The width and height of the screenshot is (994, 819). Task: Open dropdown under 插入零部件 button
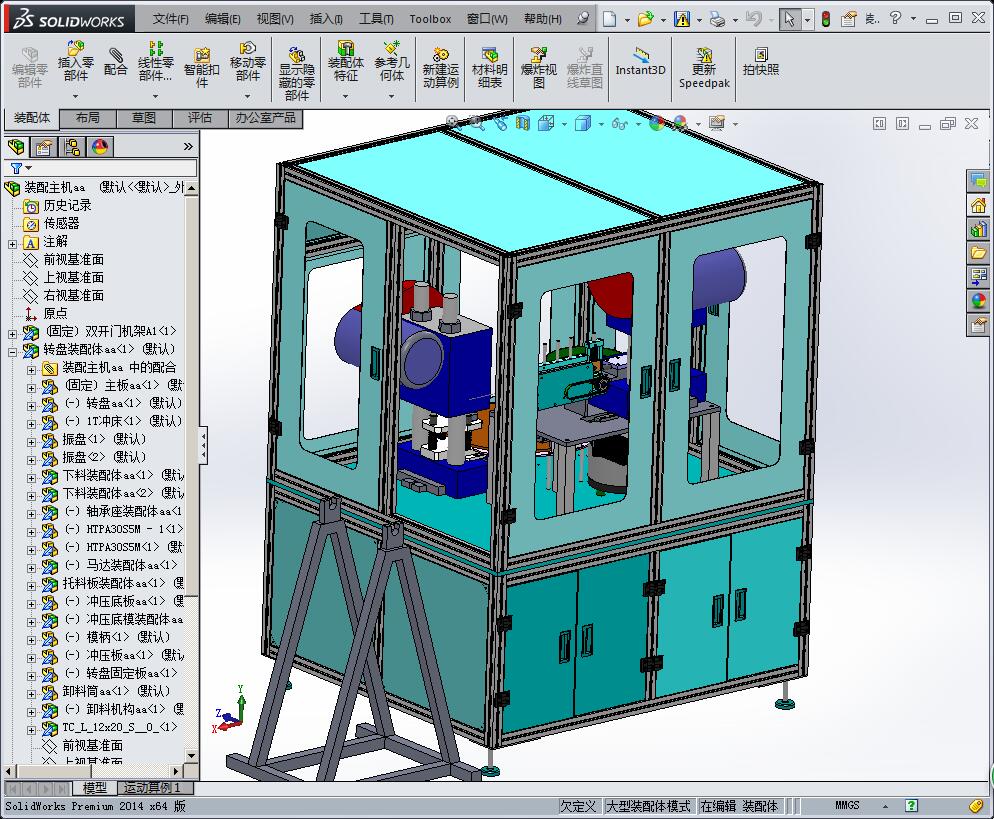[75, 96]
